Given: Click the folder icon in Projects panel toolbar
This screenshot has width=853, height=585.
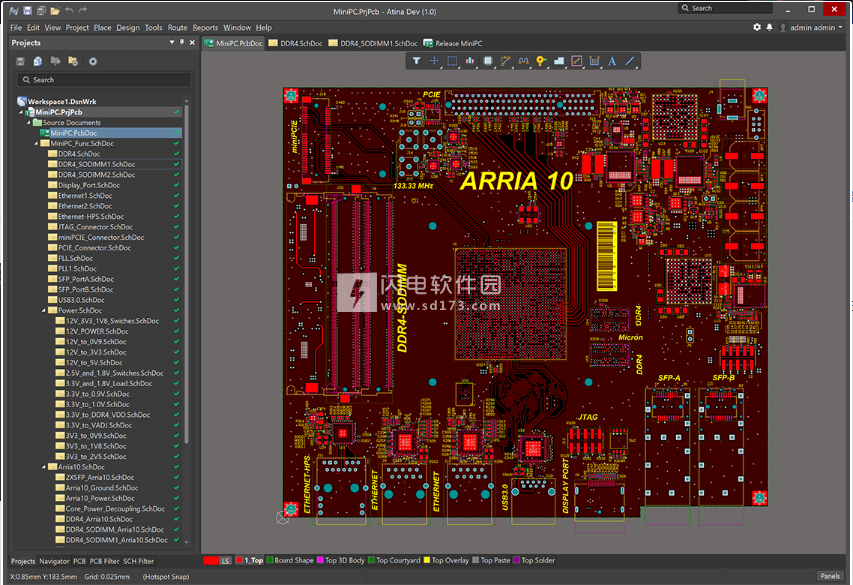Looking at the screenshot, I should click(x=73, y=61).
